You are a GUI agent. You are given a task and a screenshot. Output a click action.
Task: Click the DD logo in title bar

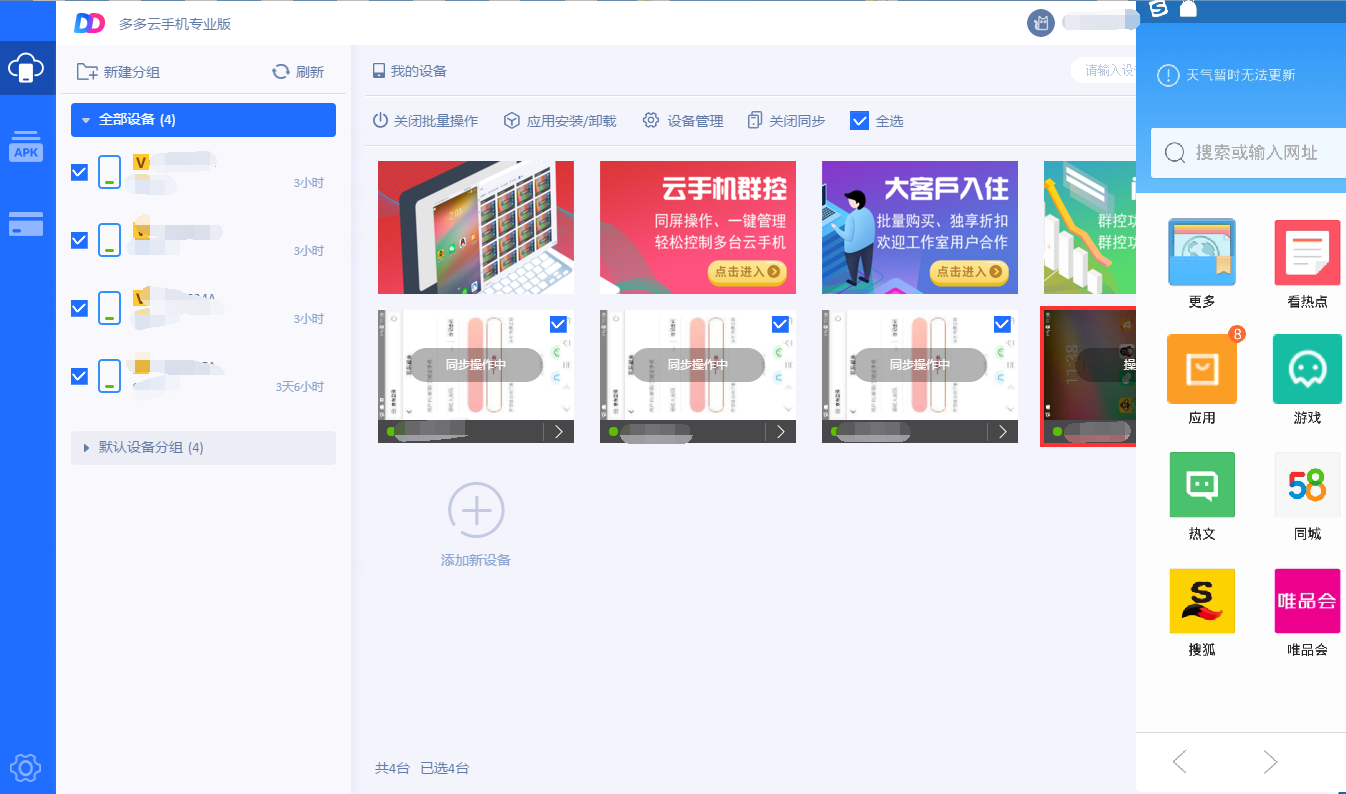click(89, 23)
